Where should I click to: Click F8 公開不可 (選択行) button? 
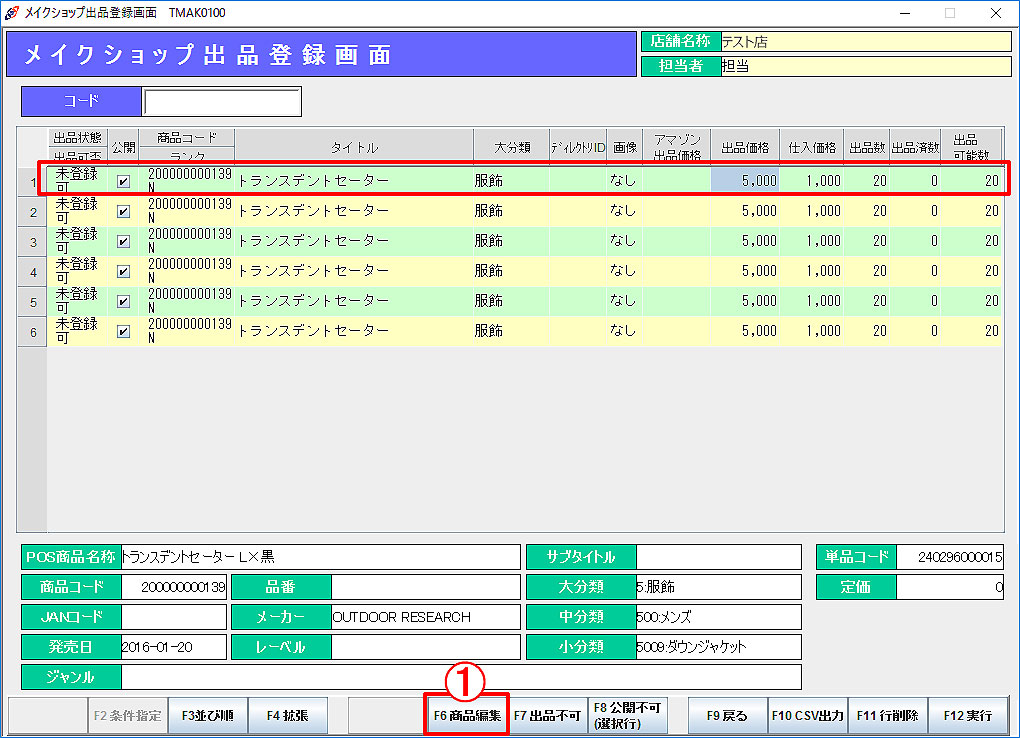627,716
